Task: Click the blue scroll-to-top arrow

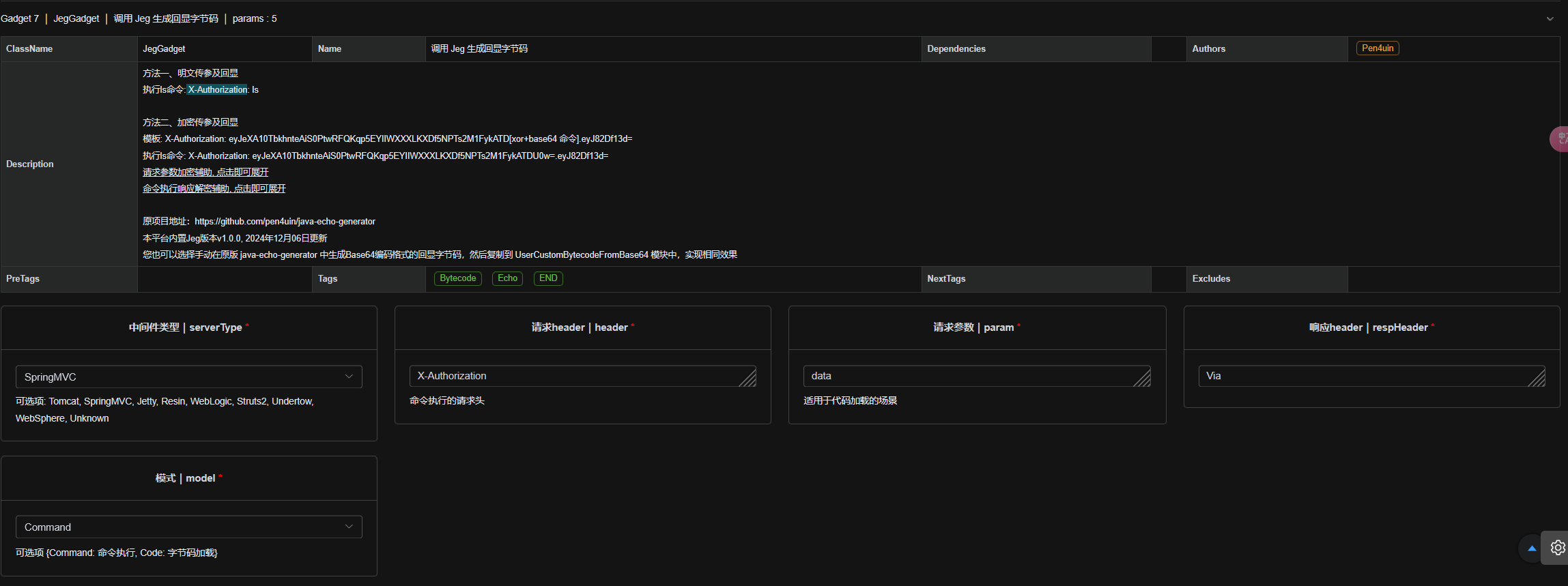Action: 1531,548
